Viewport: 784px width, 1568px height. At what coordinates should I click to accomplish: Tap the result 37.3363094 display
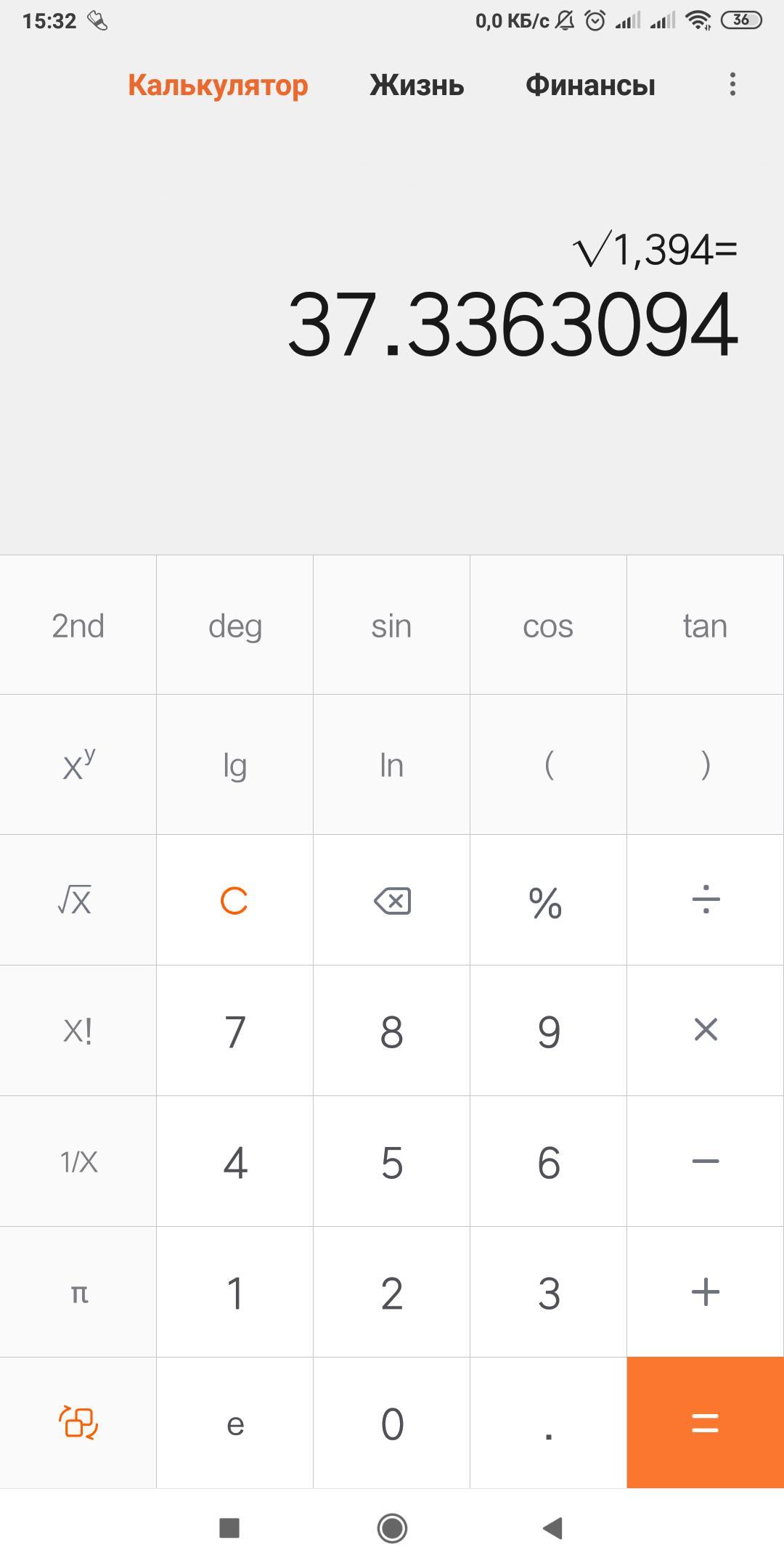click(x=513, y=325)
